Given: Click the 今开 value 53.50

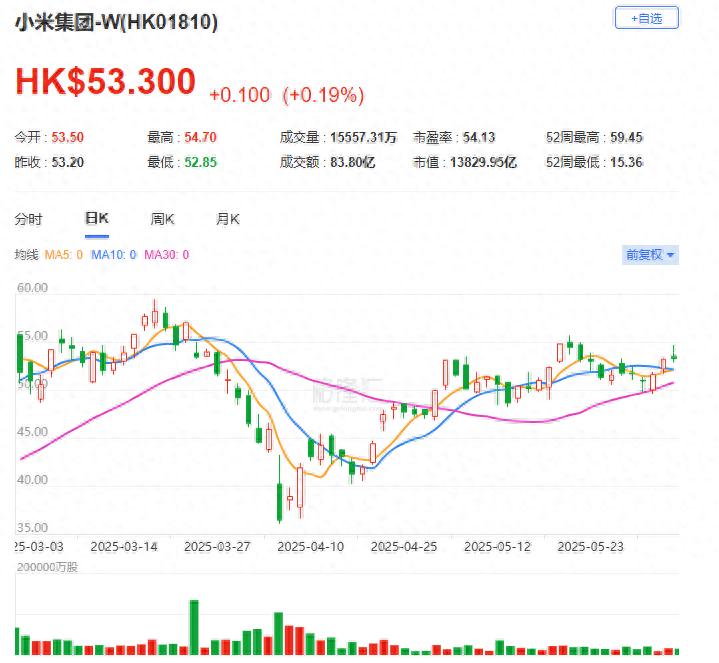Looking at the screenshot, I should pos(67,137).
